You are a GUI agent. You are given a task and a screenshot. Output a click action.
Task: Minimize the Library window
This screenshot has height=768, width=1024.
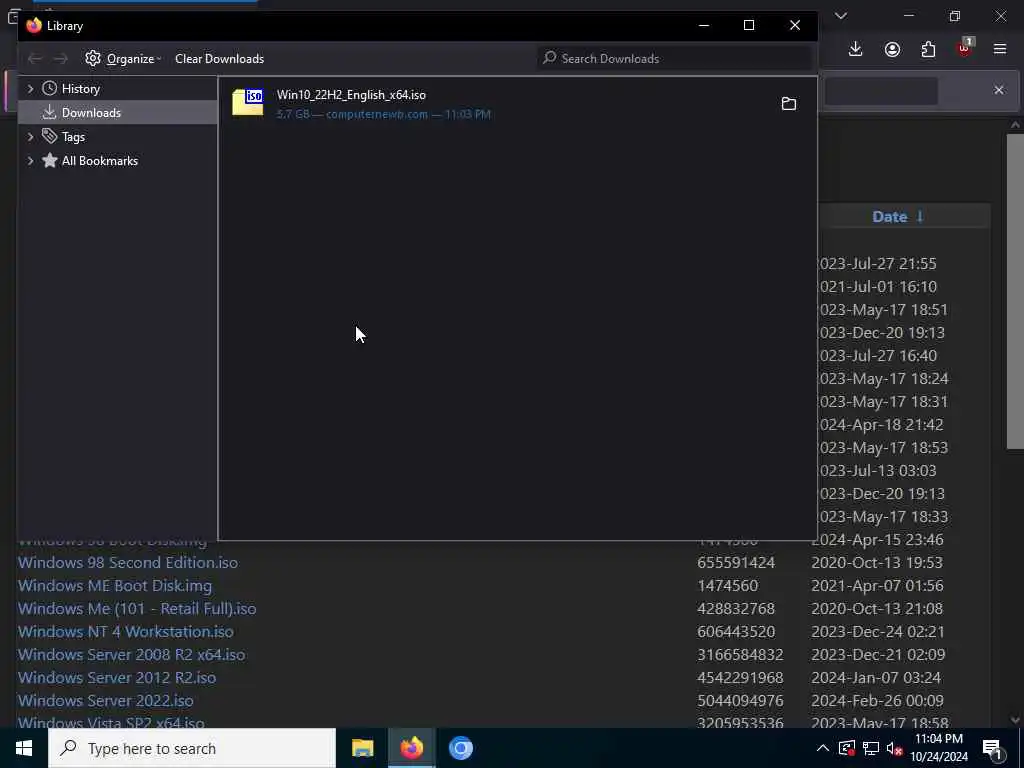pos(704,25)
